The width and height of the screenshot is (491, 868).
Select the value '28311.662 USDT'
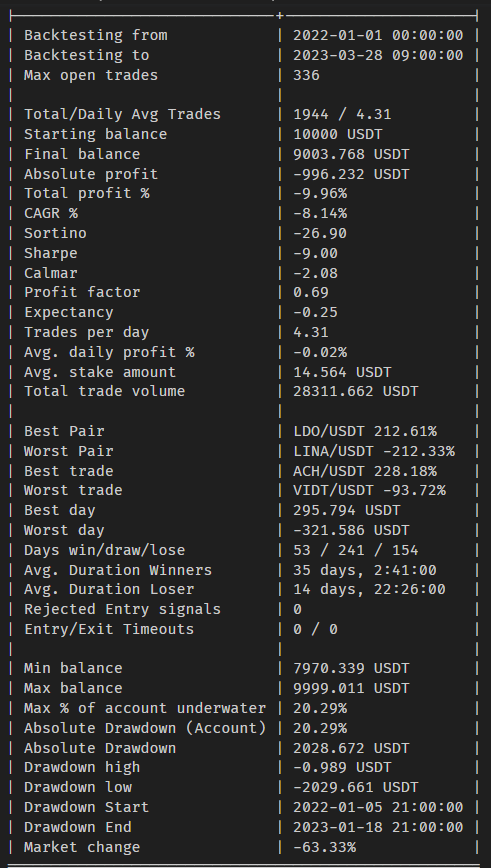click(355, 391)
